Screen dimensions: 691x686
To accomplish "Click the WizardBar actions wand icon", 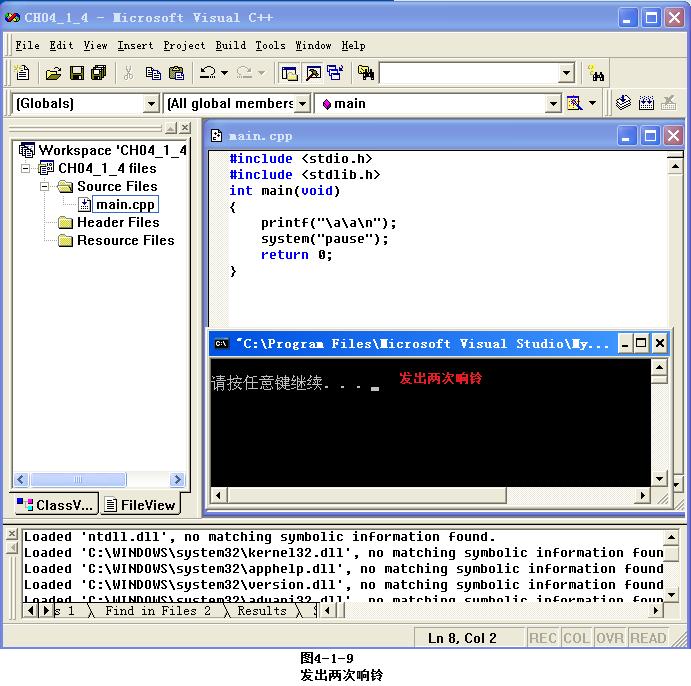I will [574, 104].
